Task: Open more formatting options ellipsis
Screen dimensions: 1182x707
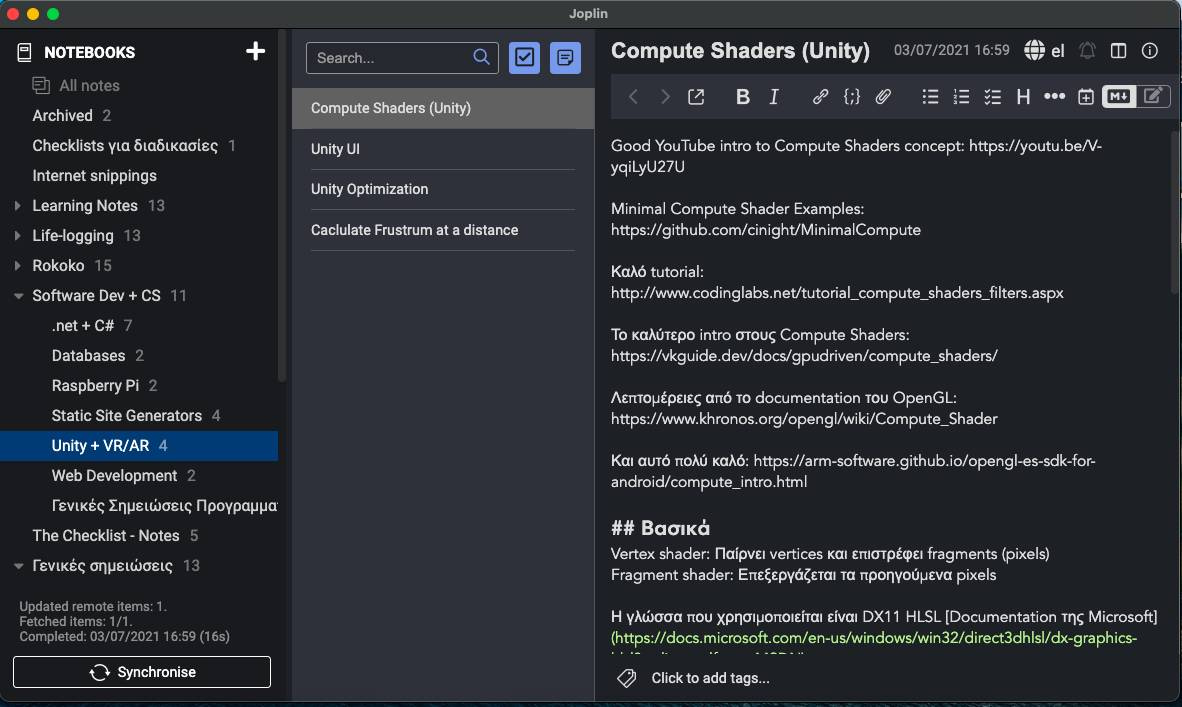Action: click(1054, 96)
